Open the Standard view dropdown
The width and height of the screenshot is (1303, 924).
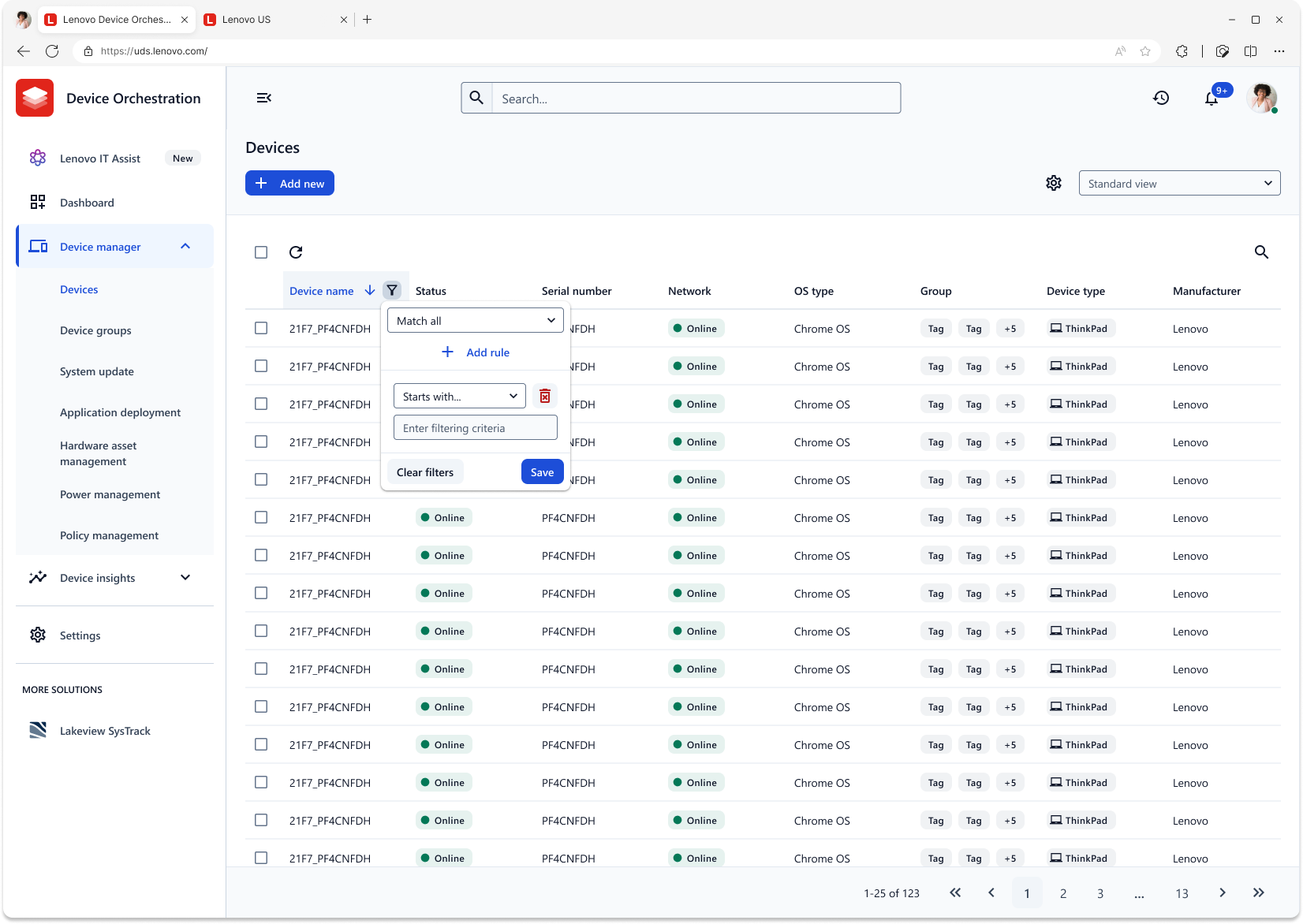pos(1179,183)
